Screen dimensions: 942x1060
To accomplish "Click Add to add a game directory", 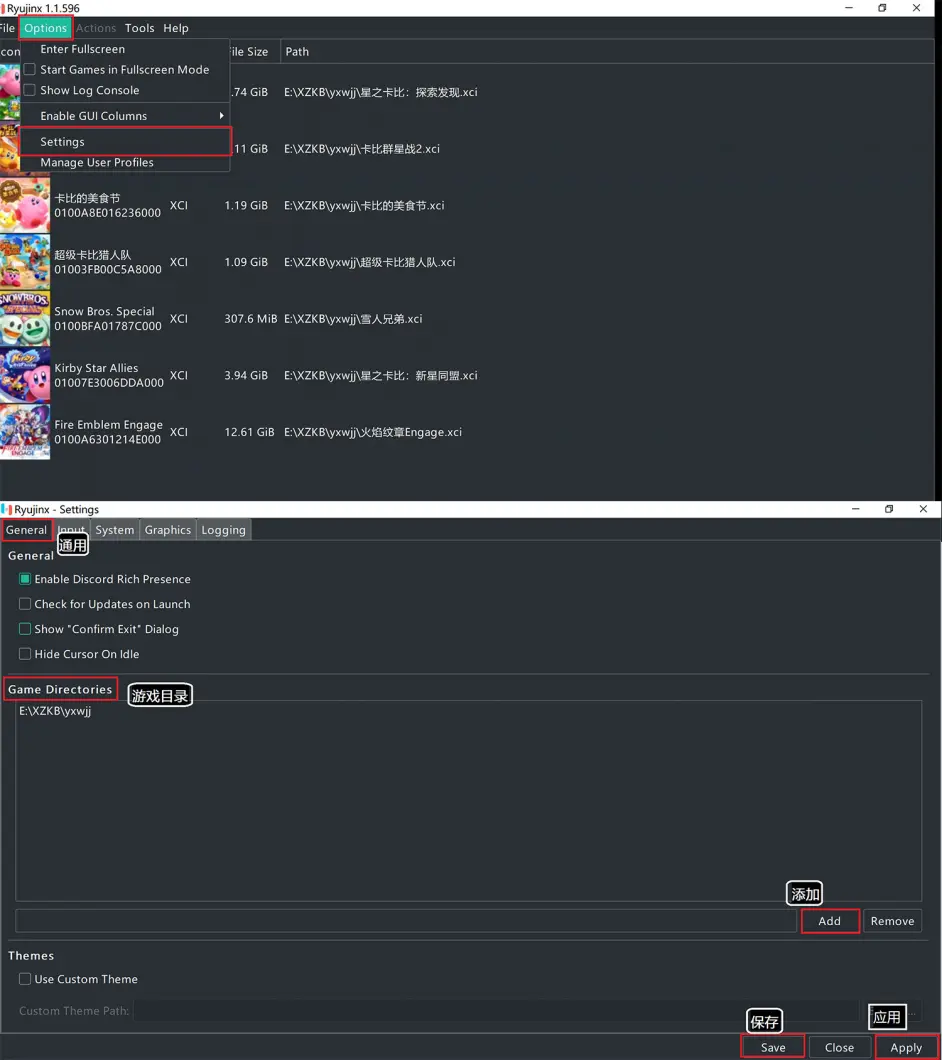I will point(830,921).
